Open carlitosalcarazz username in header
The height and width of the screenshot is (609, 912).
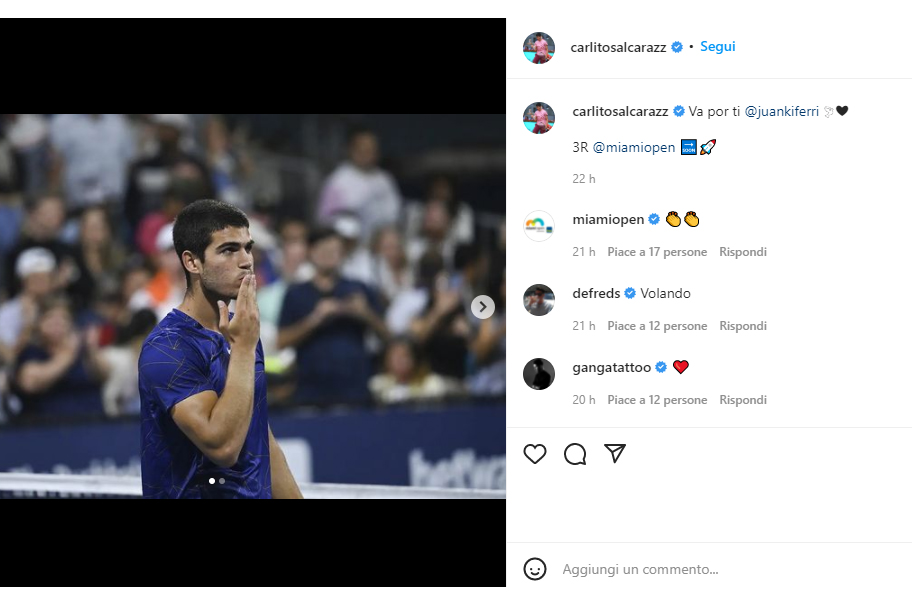(x=618, y=47)
